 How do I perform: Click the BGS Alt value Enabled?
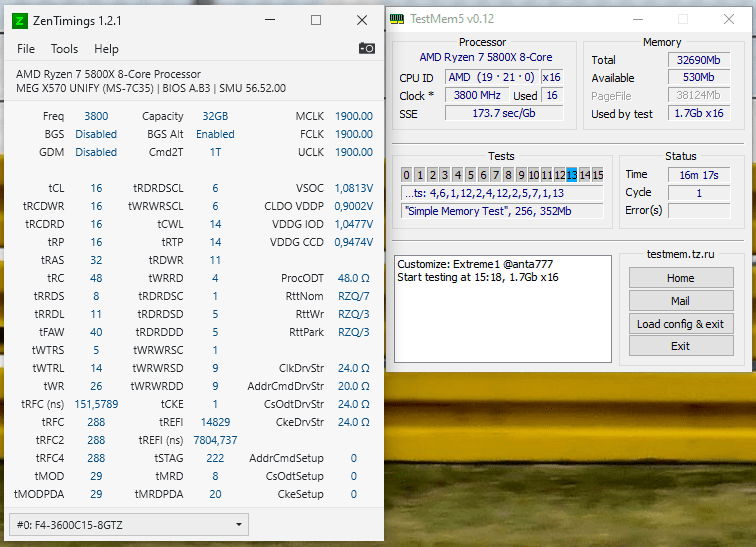point(215,134)
